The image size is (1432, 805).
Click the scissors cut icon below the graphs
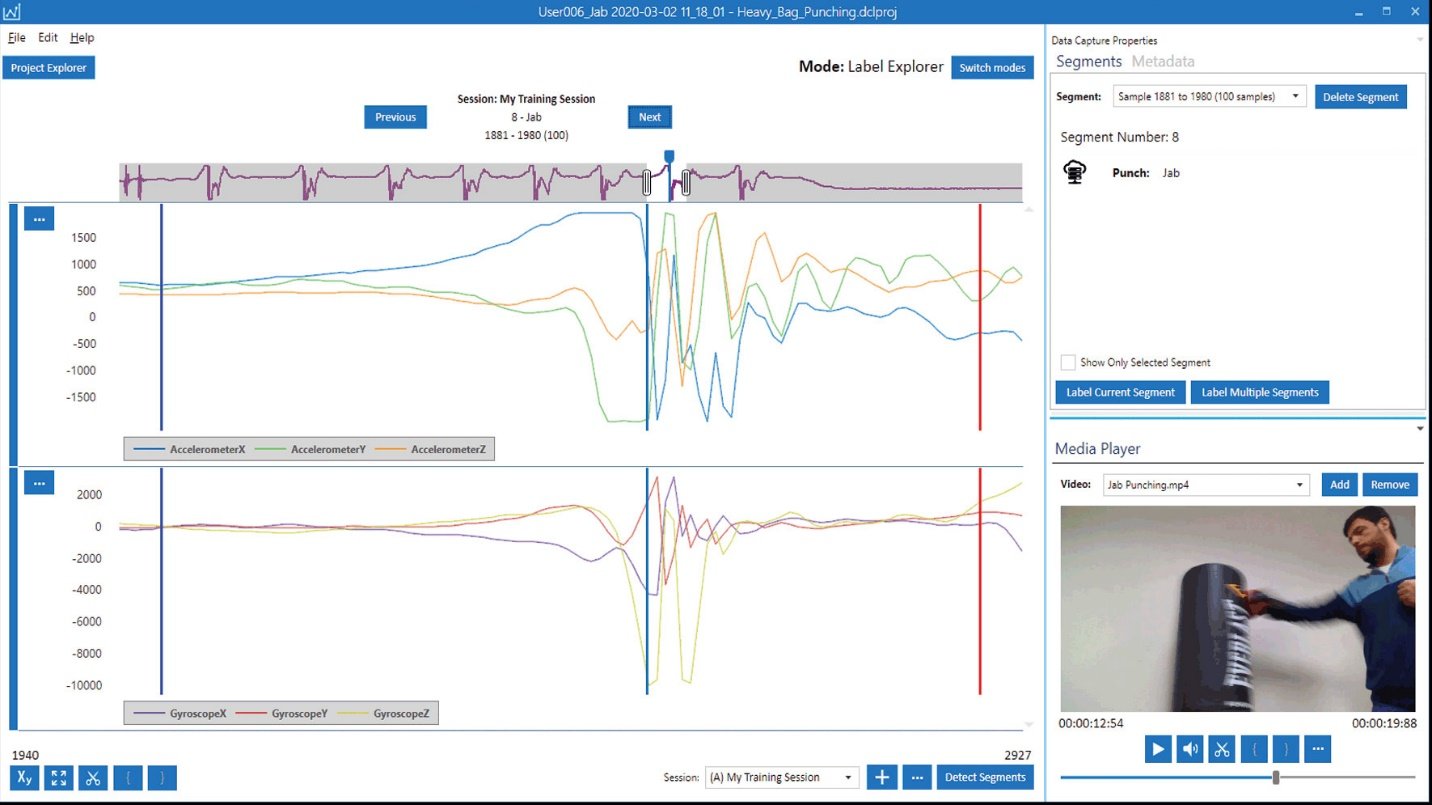click(93, 778)
